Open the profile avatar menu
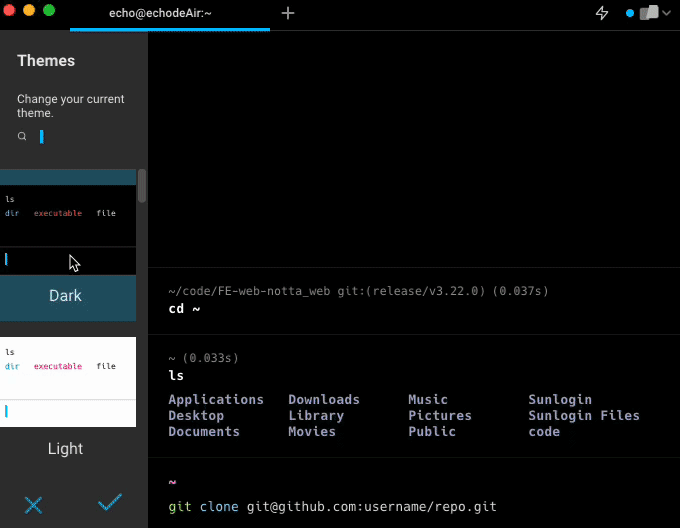680x528 pixels. point(649,13)
